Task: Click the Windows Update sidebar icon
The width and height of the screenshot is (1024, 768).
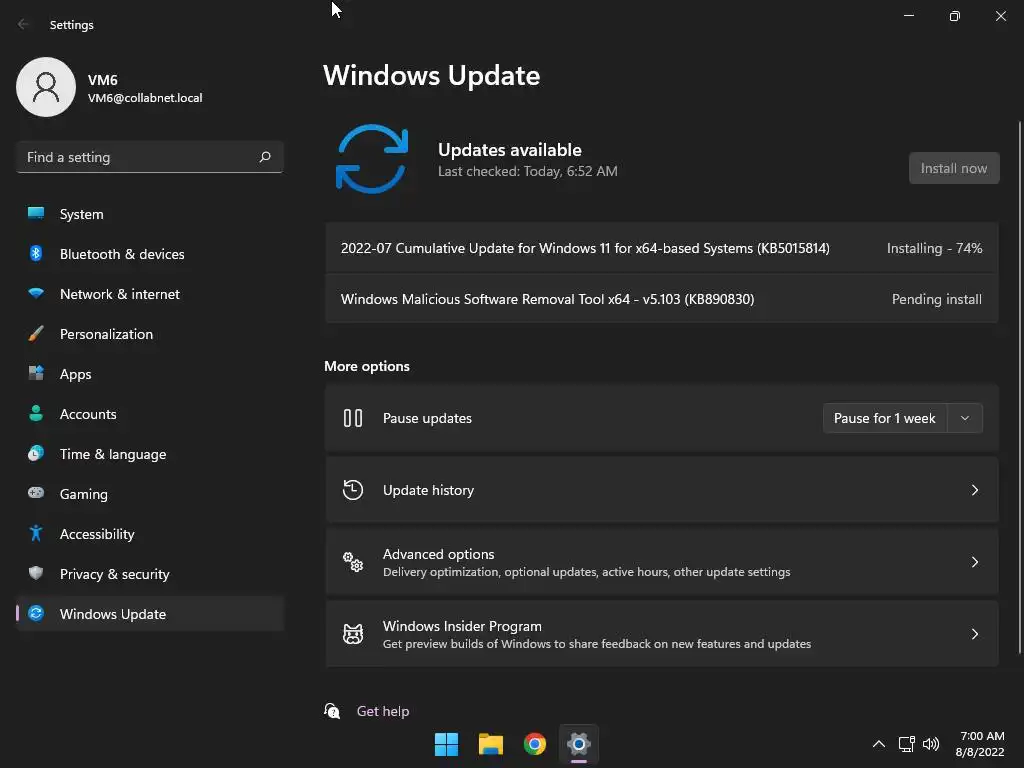Action: (36, 613)
